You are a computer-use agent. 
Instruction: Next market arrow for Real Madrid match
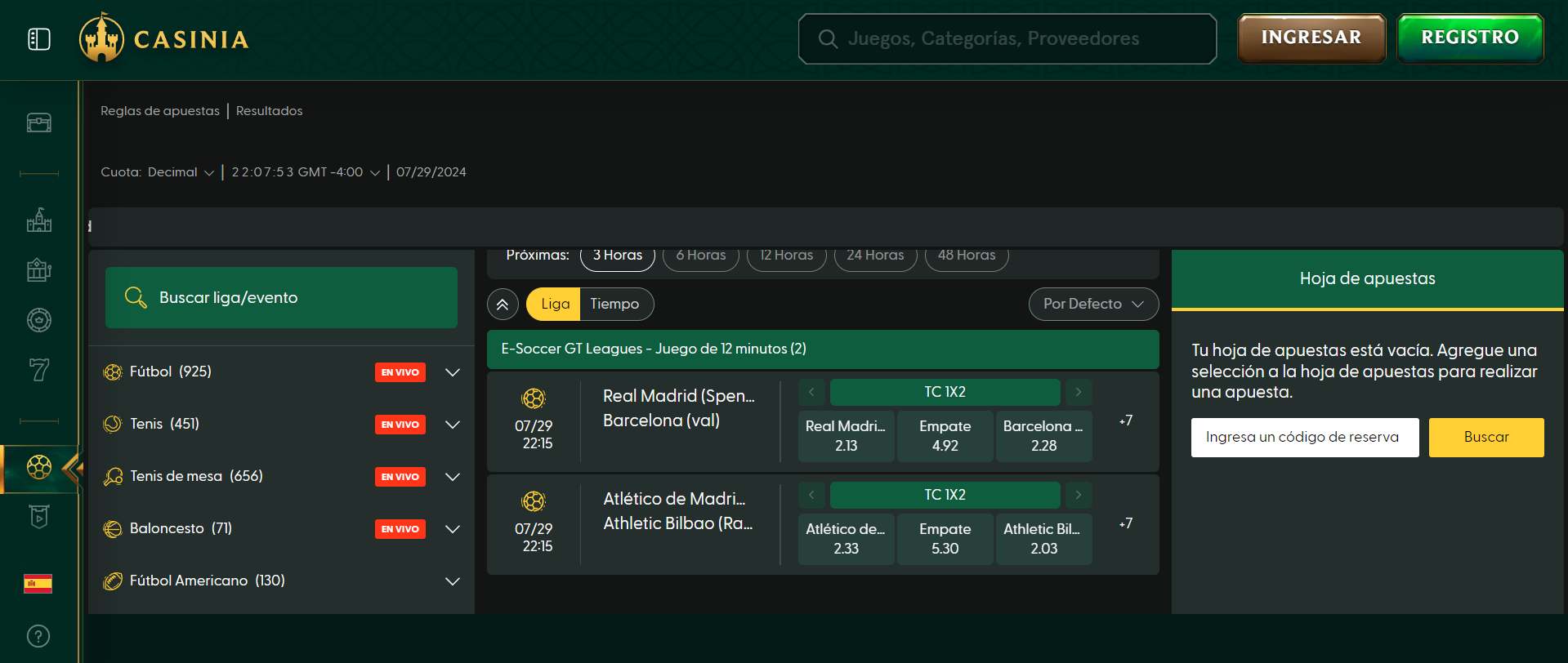[1079, 392]
